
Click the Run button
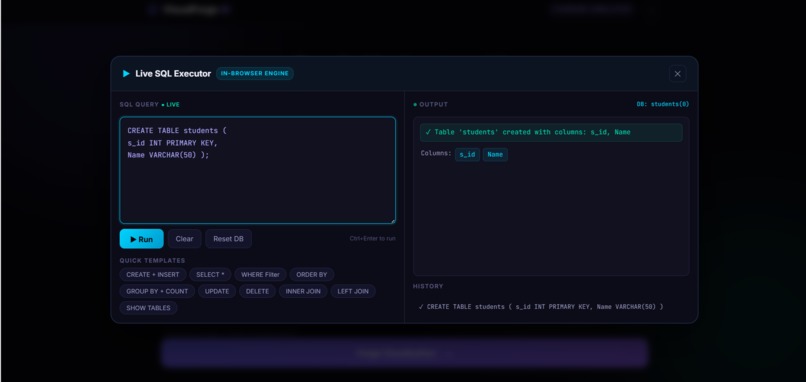(141, 239)
